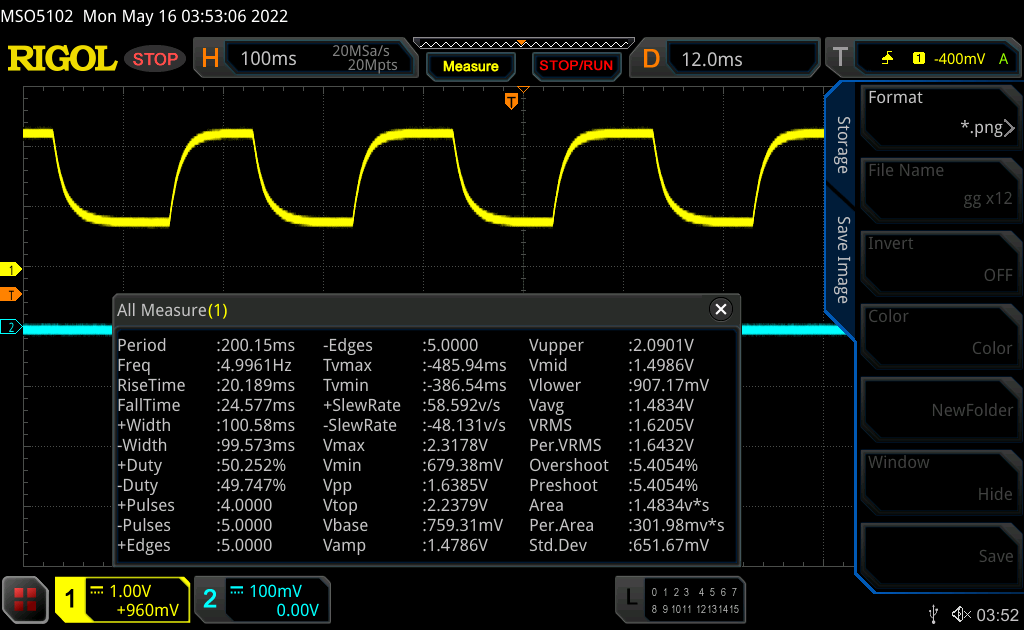Click the USB connection status icon
Viewport: 1024px width, 630px height.
[933, 613]
